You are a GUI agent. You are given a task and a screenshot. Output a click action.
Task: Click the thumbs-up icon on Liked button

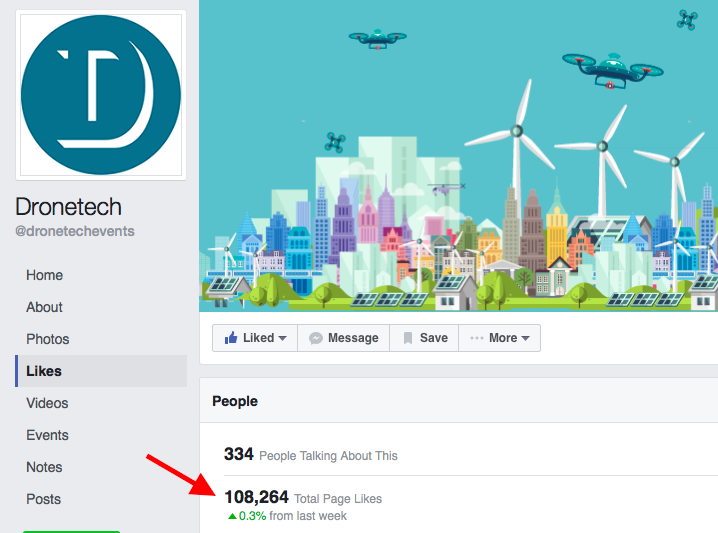[231, 338]
